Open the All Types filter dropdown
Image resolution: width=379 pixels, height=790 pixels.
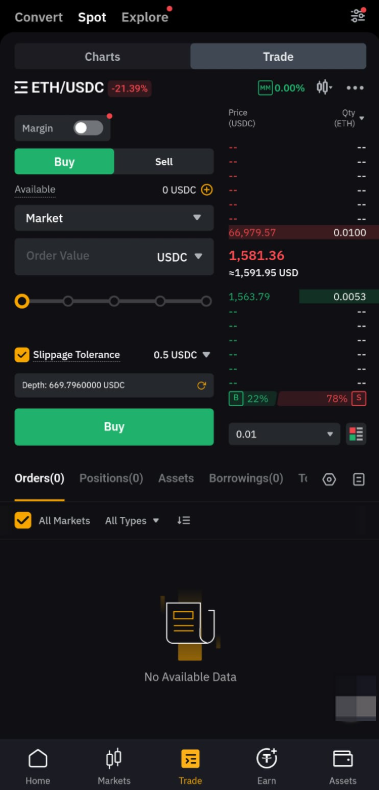pos(132,520)
